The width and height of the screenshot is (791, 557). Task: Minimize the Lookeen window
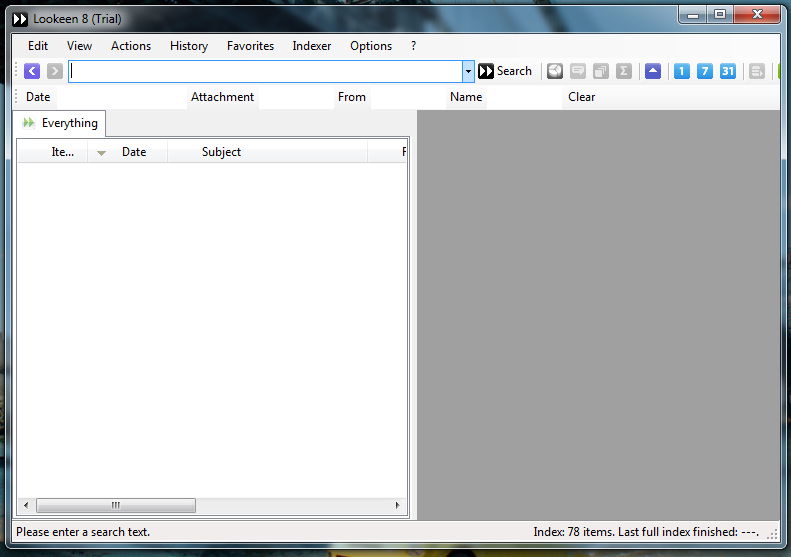coord(693,15)
